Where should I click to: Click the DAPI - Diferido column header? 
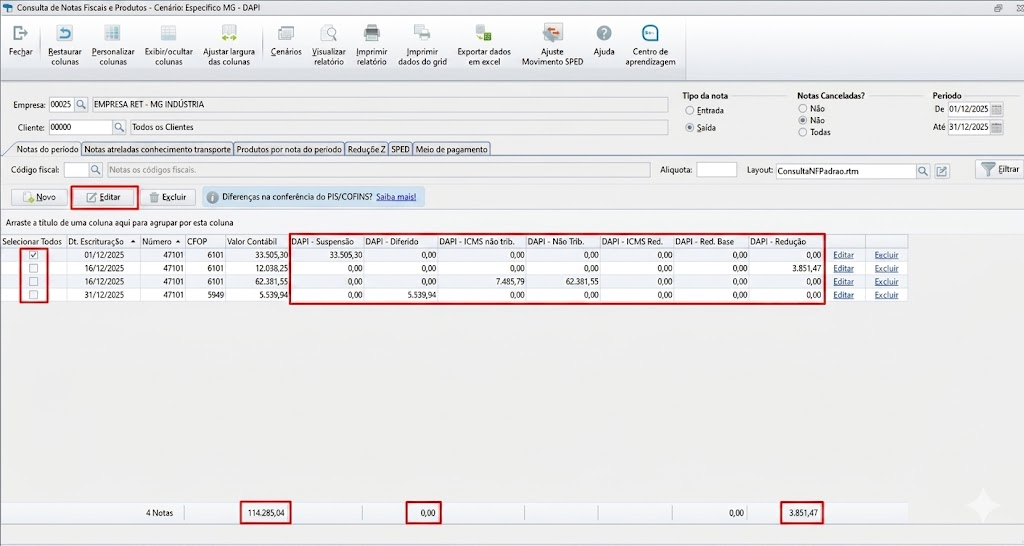pos(400,241)
